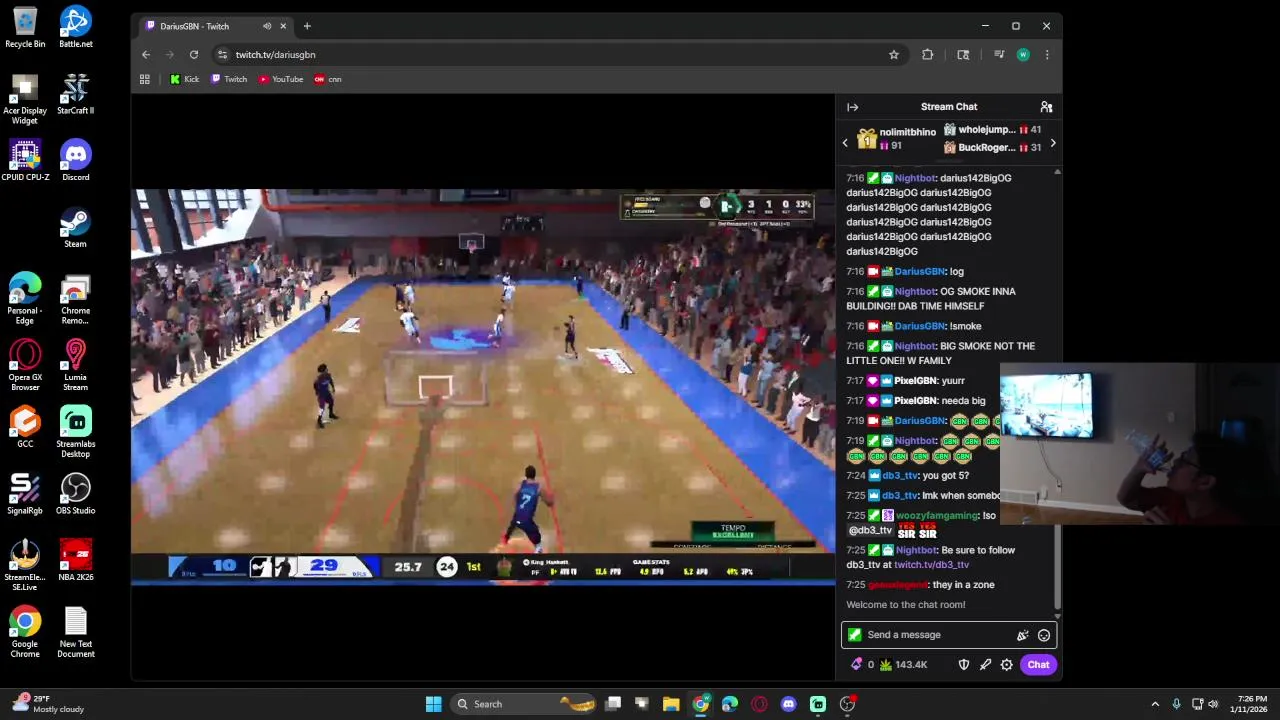
Task: Open StarCraft II desktop shortcut
Action: coord(75,94)
